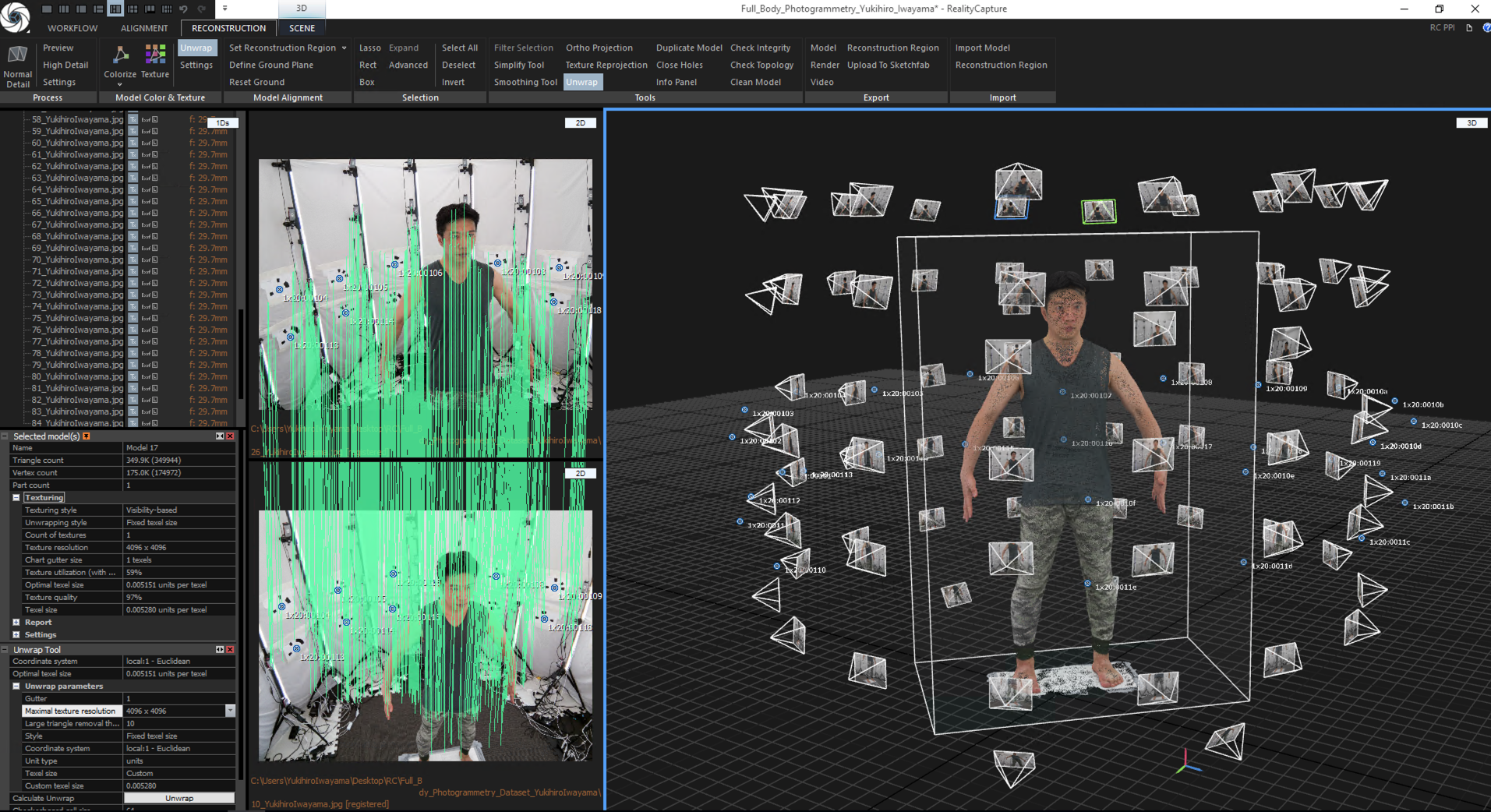
Task: Click the Simplify Tool button
Action: pyautogui.click(x=519, y=65)
